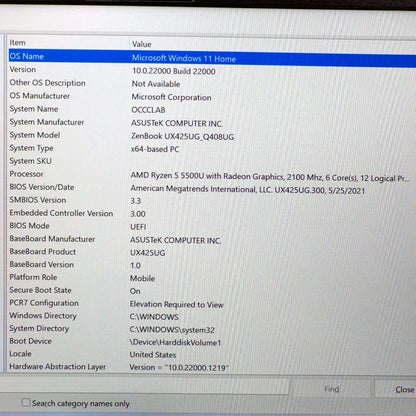Screen dimensions: 416x416
Task: Select the BIOS Mode row
Action: tap(212, 226)
